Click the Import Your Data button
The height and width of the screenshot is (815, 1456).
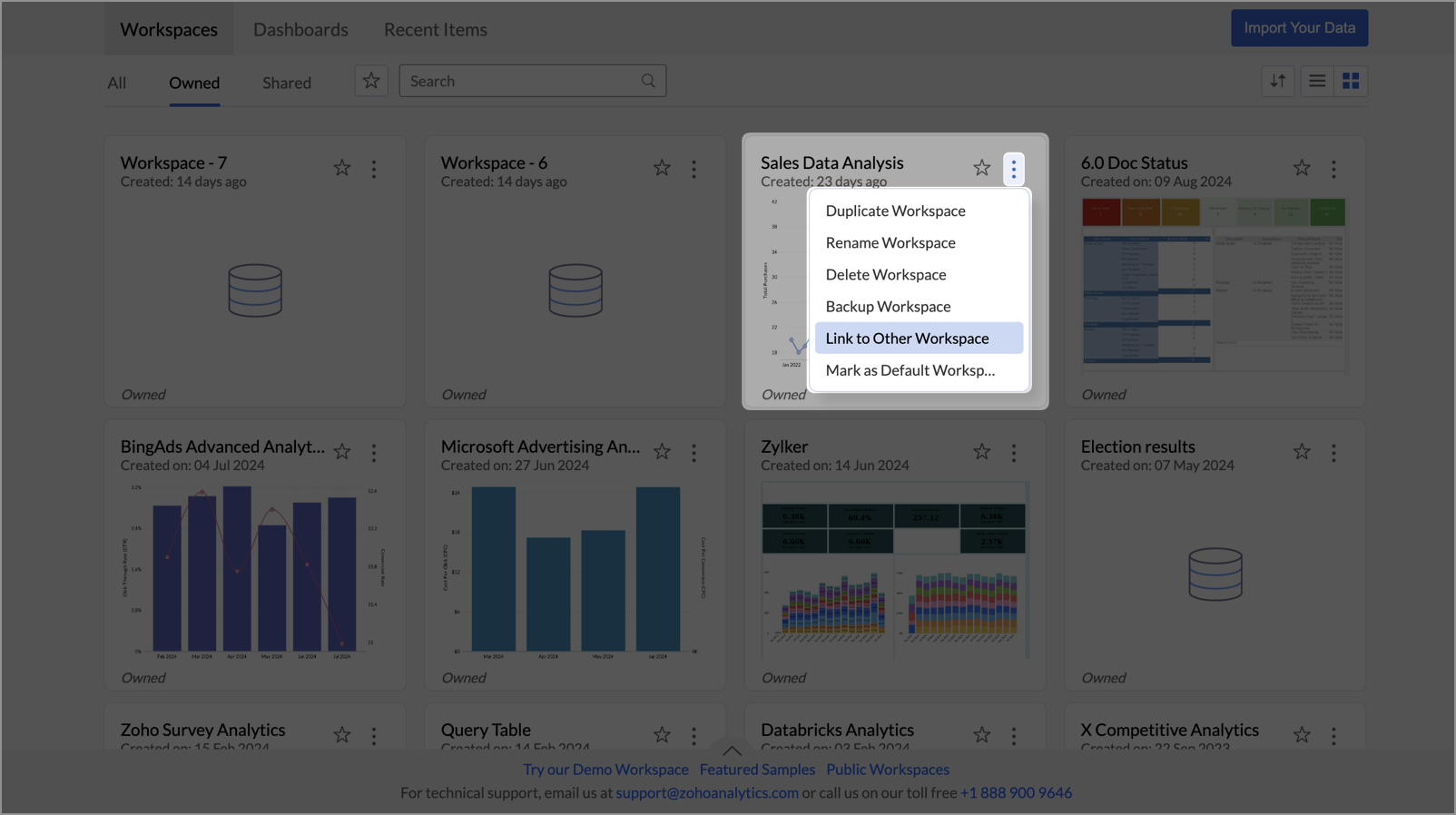point(1299,28)
